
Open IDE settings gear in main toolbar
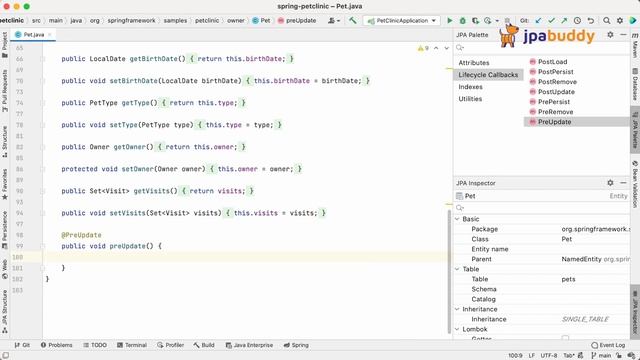tap(620, 20)
